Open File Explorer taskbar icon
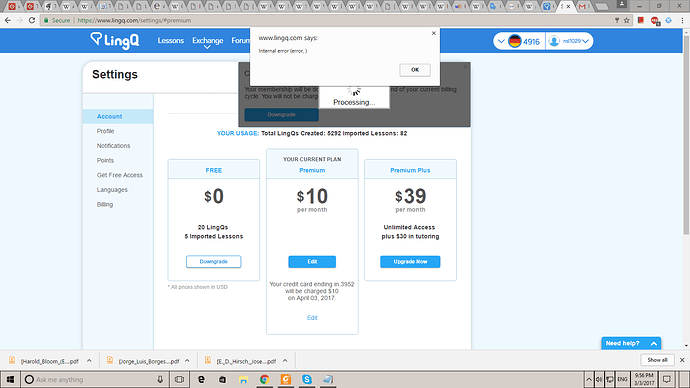 click(243, 379)
